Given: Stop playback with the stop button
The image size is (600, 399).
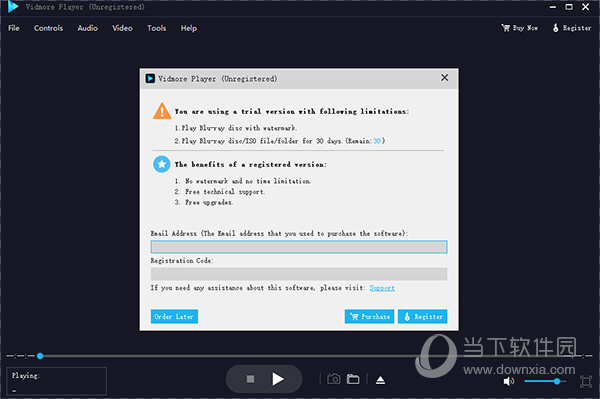Looking at the screenshot, I should [250, 379].
